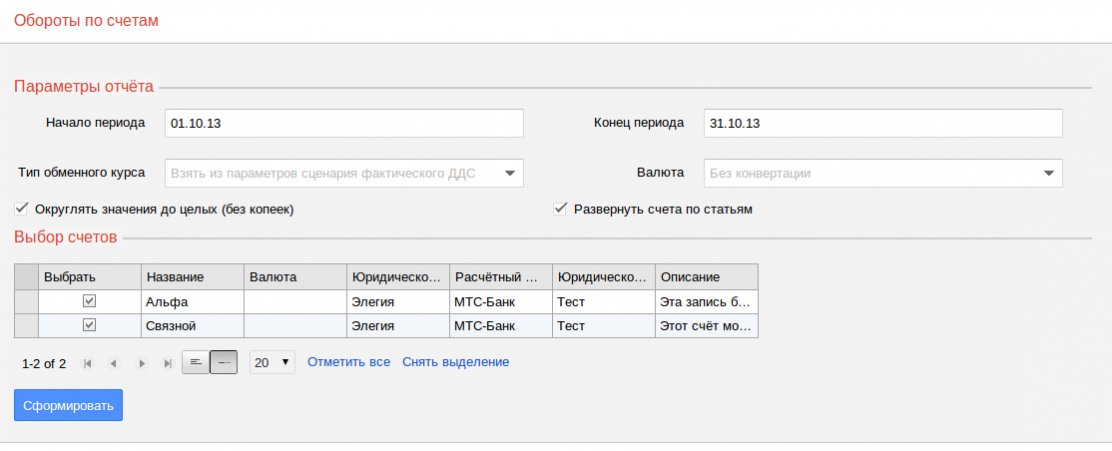Viewport: 1112px width, 451px height.
Task: Click the next page arrow
Action: (141, 363)
